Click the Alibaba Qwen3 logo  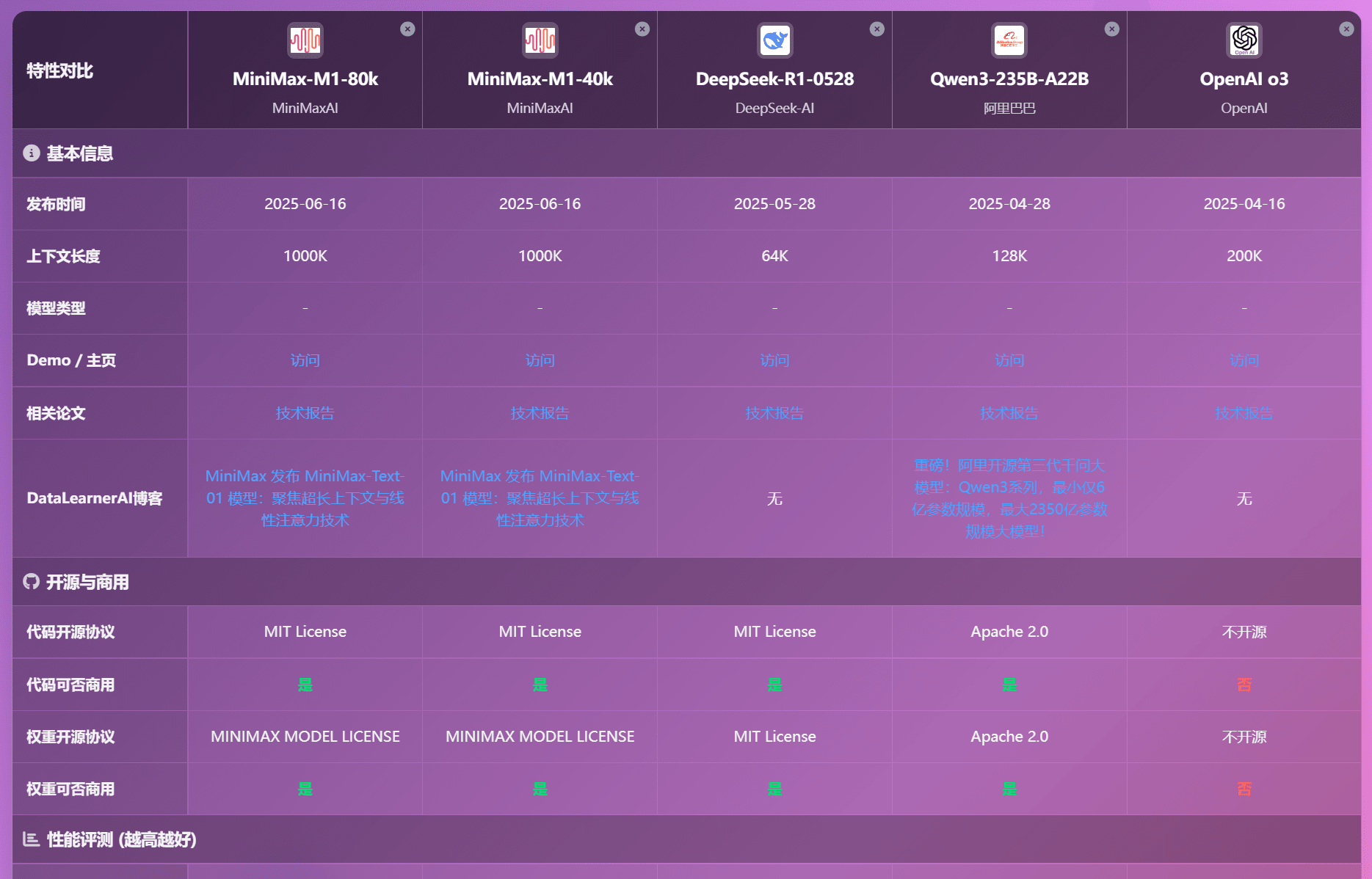1009,40
